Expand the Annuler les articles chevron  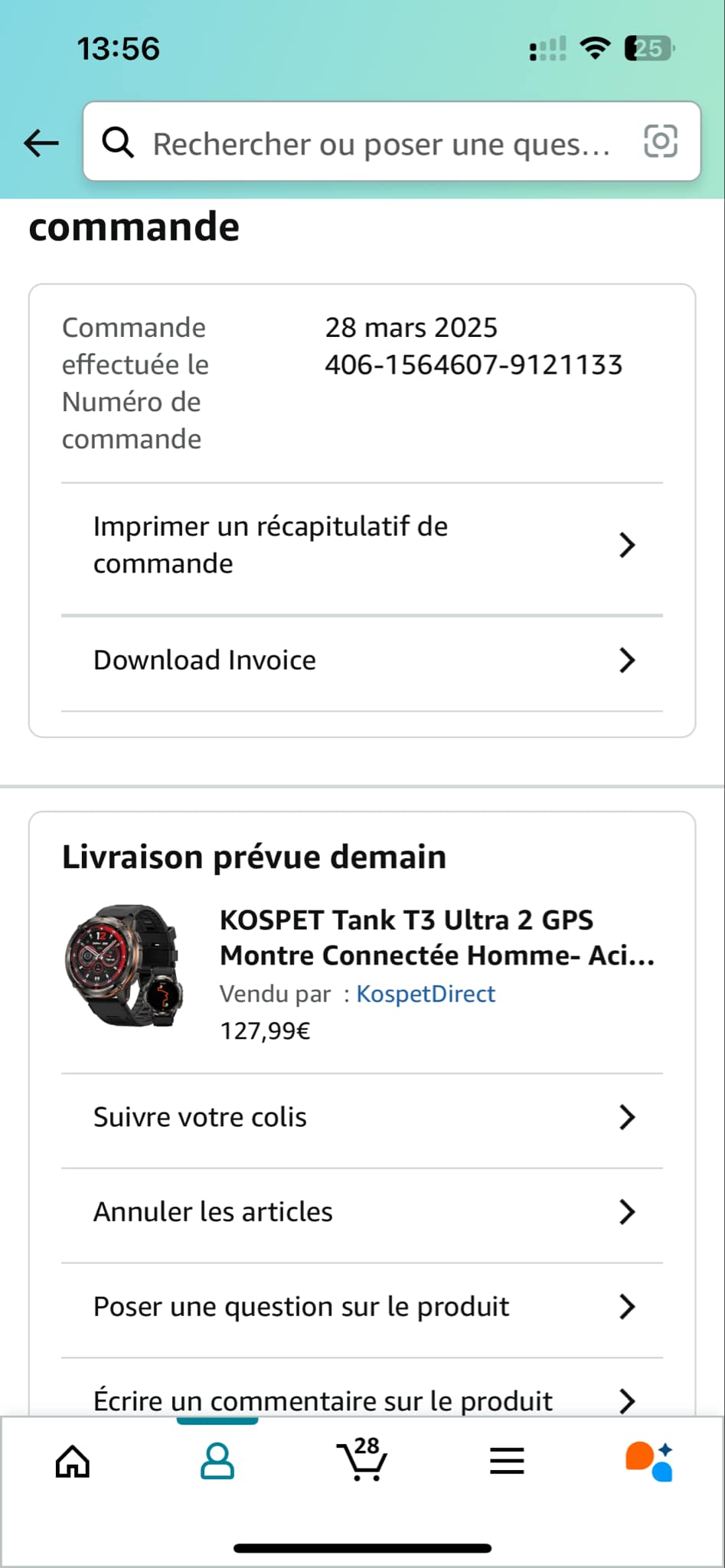(x=627, y=1212)
